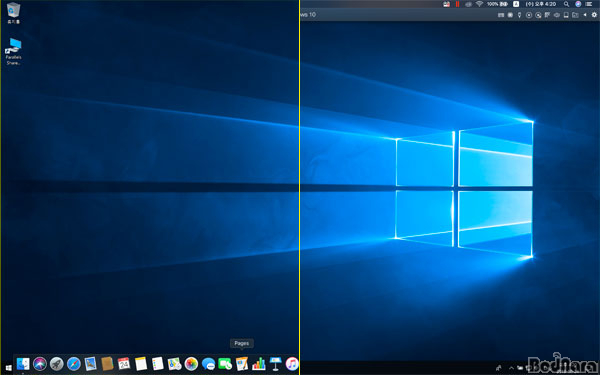
Task: Open Notification Center list icon
Action: coord(589,4)
